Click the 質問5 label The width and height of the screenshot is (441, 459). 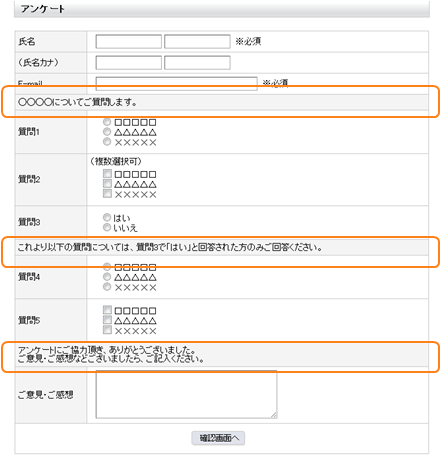[x=29, y=320]
